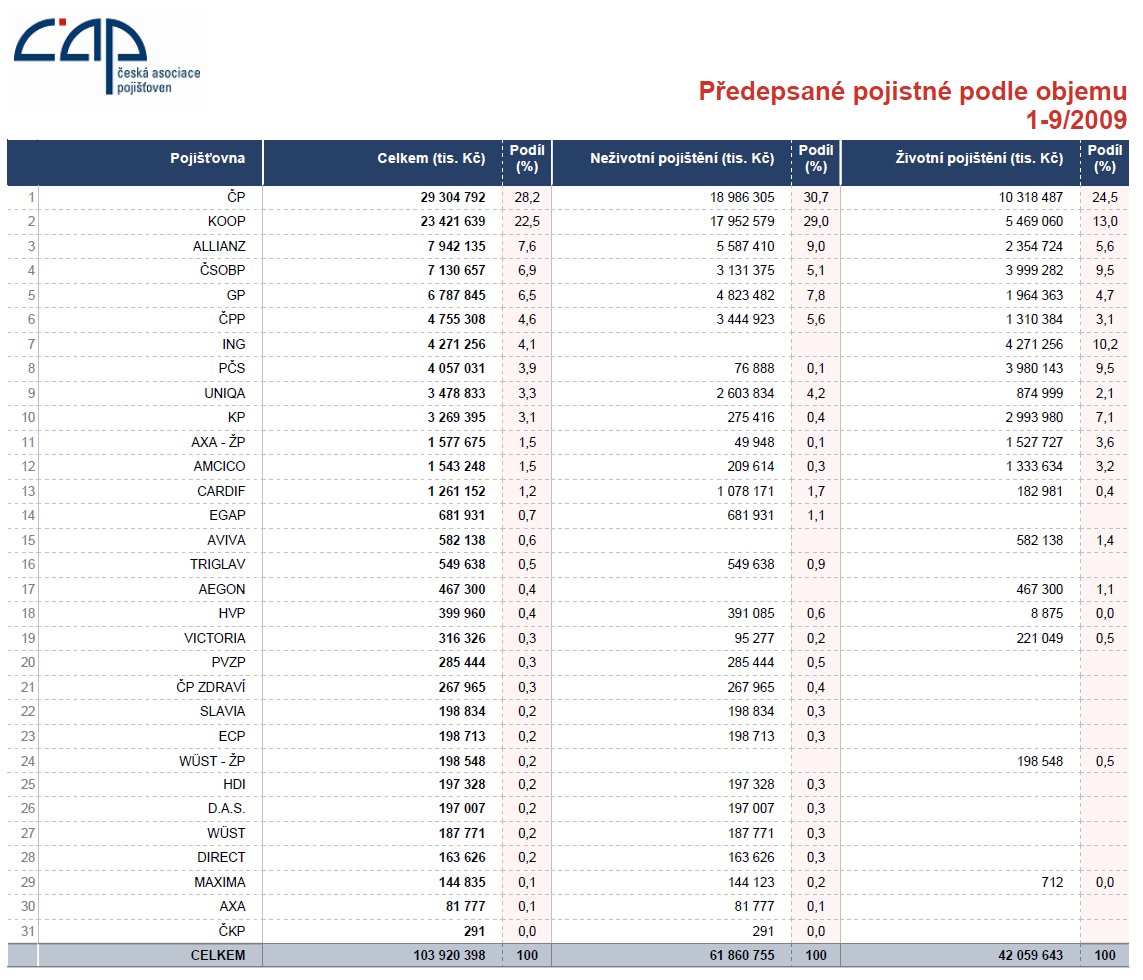Select the VICTORIA insurer name
1143x980 pixels.
(x=214, y=638)
